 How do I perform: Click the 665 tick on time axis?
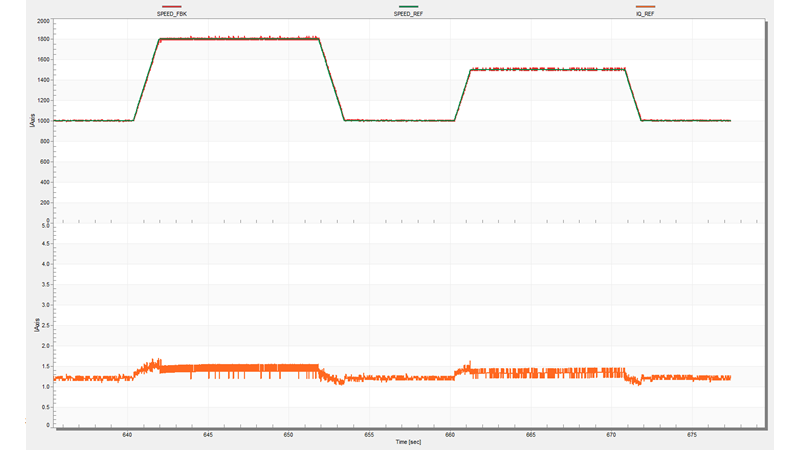tap(531, 435)
